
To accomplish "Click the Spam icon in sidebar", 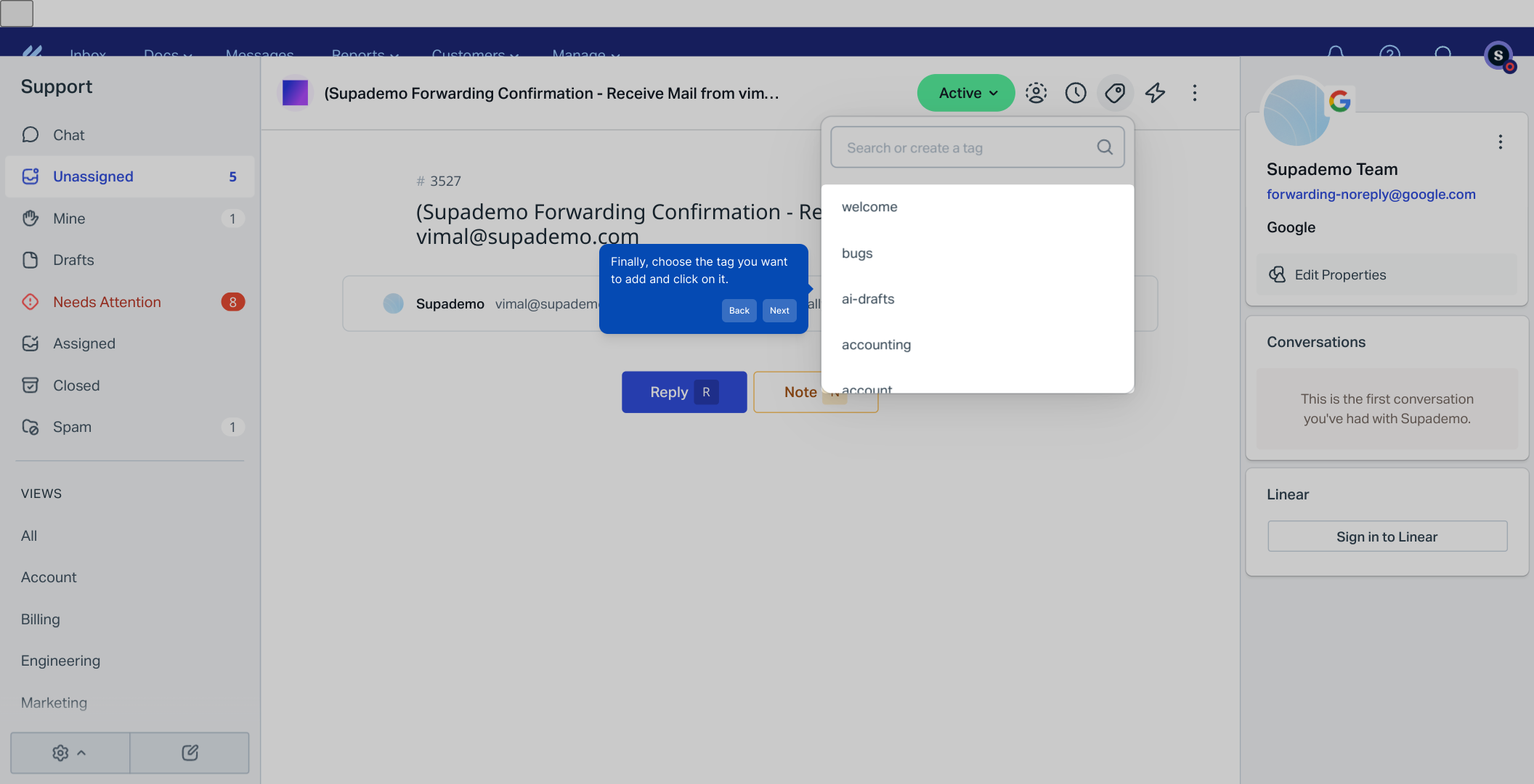I will click(31, 427).
